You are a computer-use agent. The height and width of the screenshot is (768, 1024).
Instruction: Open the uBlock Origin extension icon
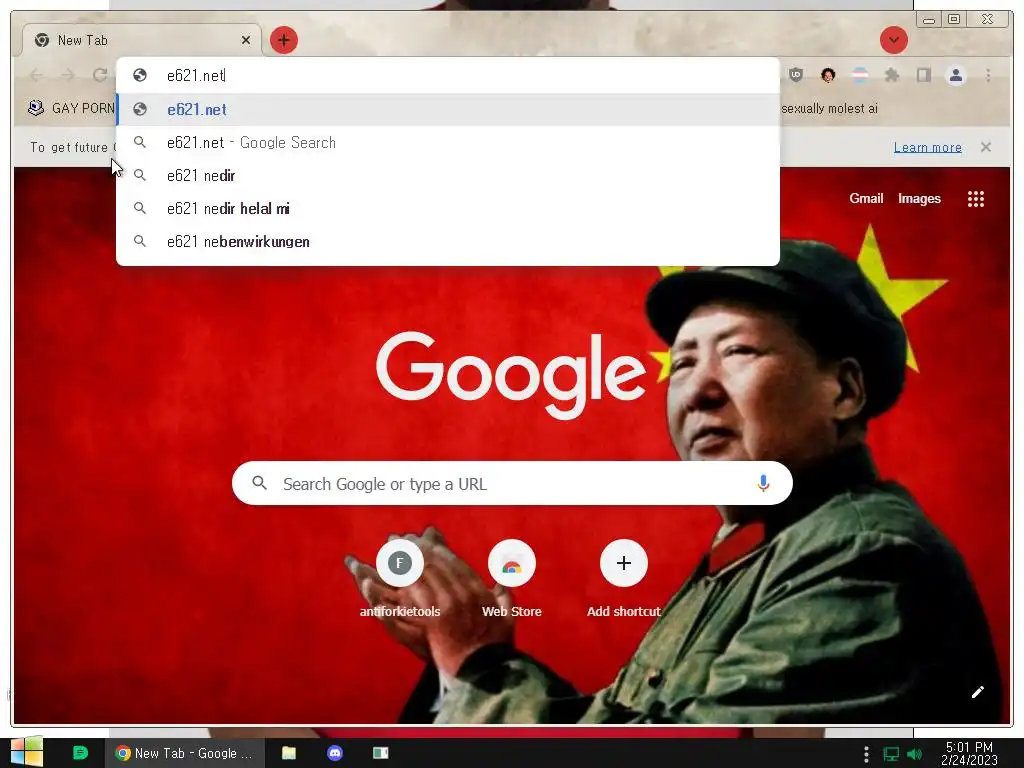click(x=795, y=75)
